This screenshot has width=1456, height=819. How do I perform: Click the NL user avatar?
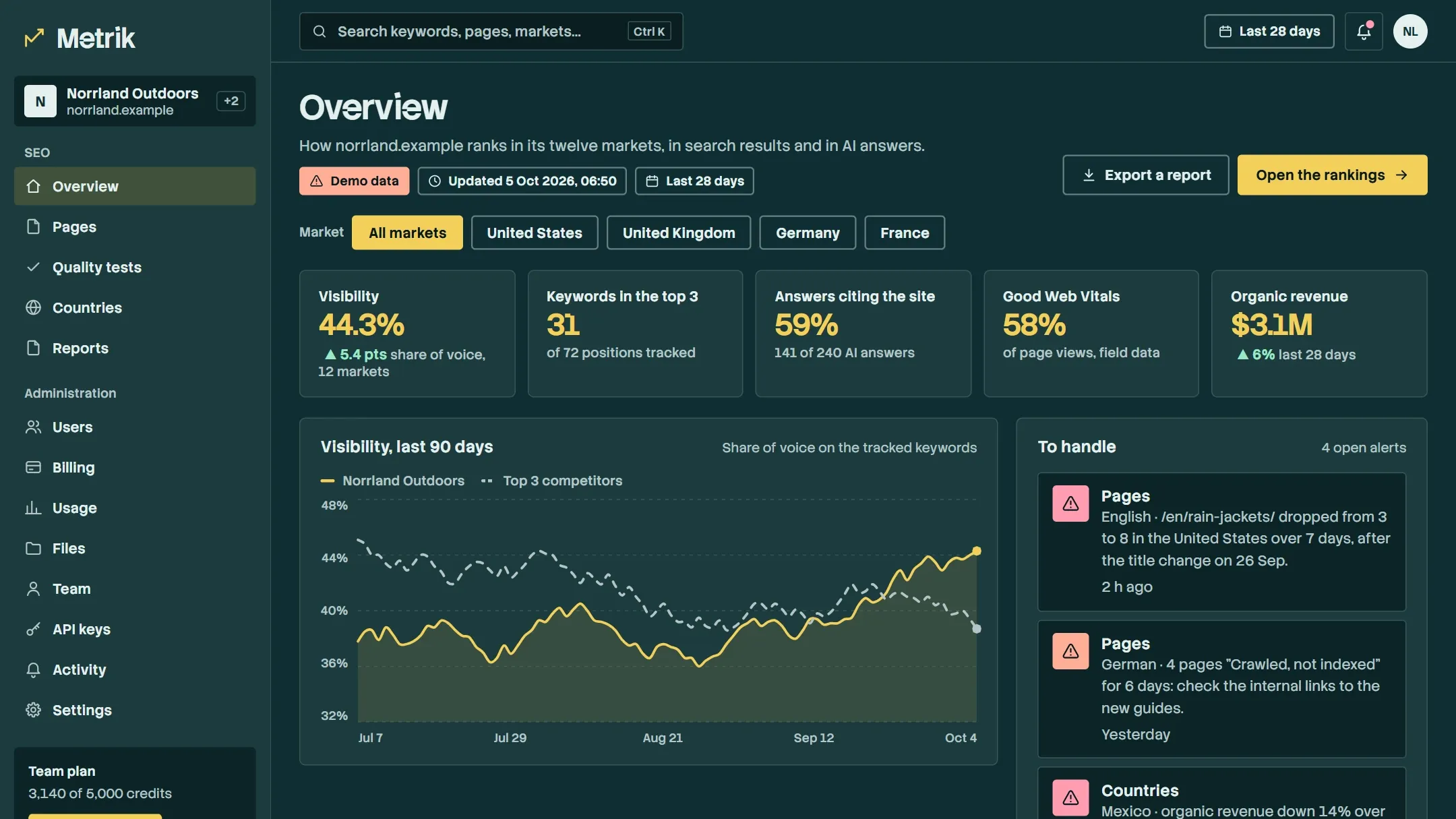(1410, 32)
